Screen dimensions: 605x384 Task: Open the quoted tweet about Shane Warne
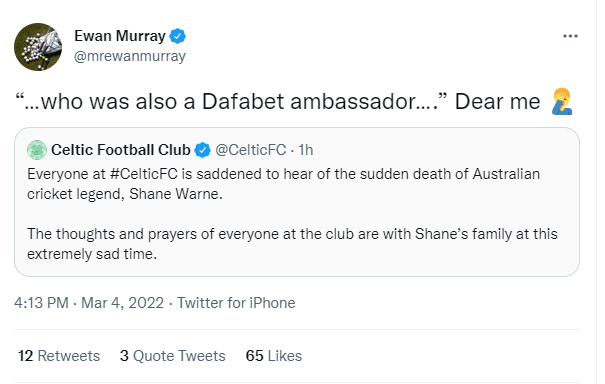(297, 202)
